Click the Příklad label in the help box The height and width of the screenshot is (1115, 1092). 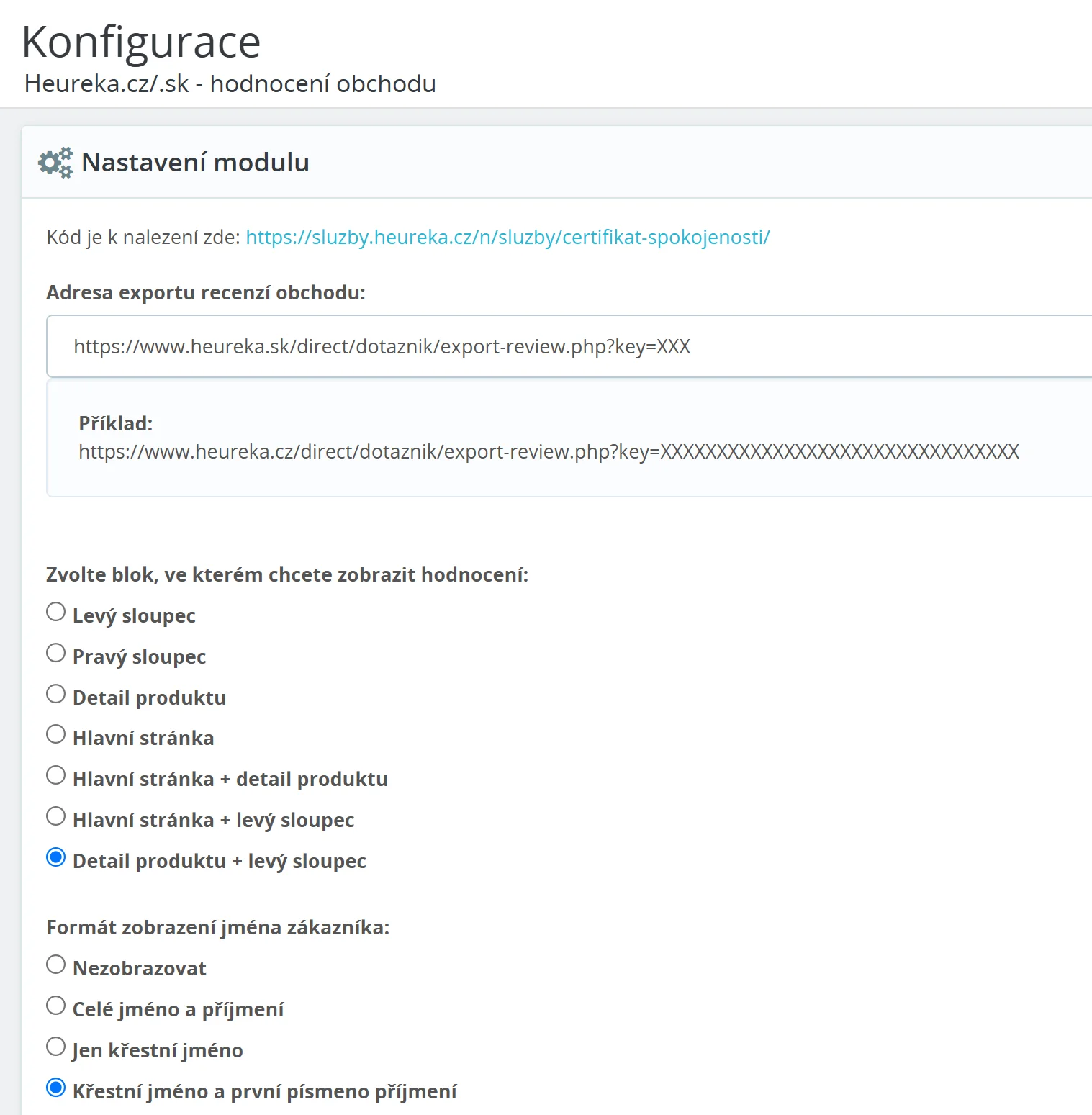point(115,423)
